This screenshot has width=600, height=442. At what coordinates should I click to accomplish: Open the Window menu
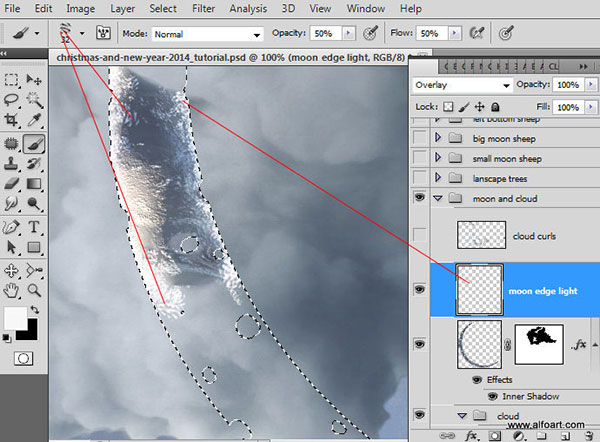coord(366,8)
